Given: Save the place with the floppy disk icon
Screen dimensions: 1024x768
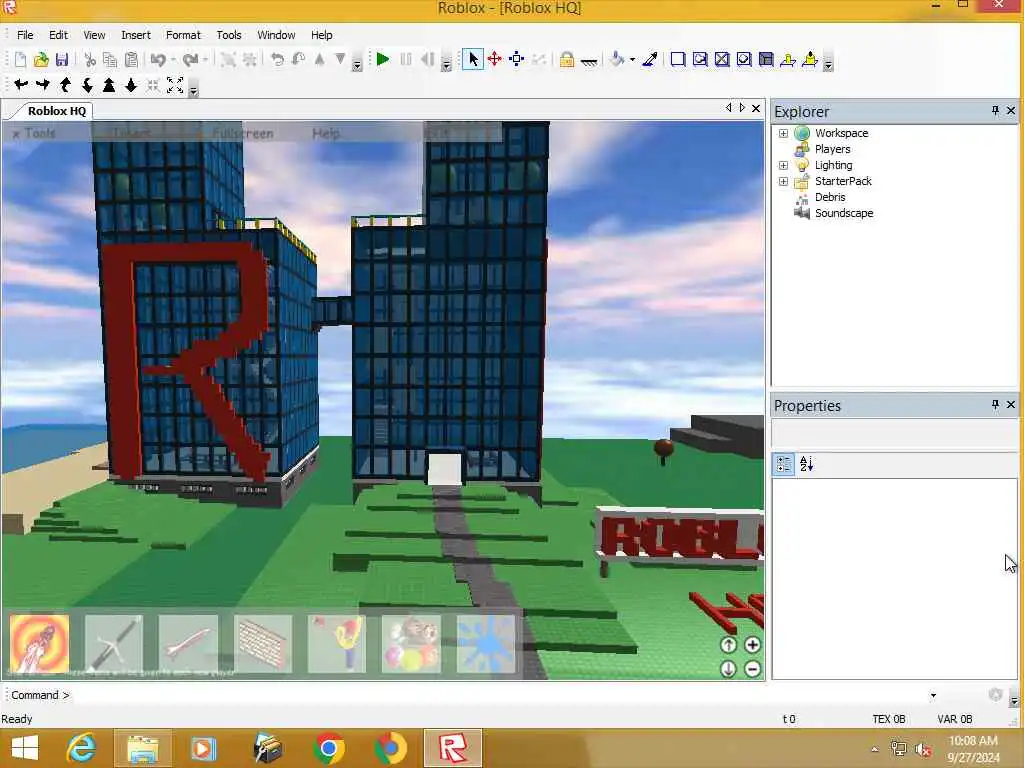Looking at the screenshot, I should point(62,59).
